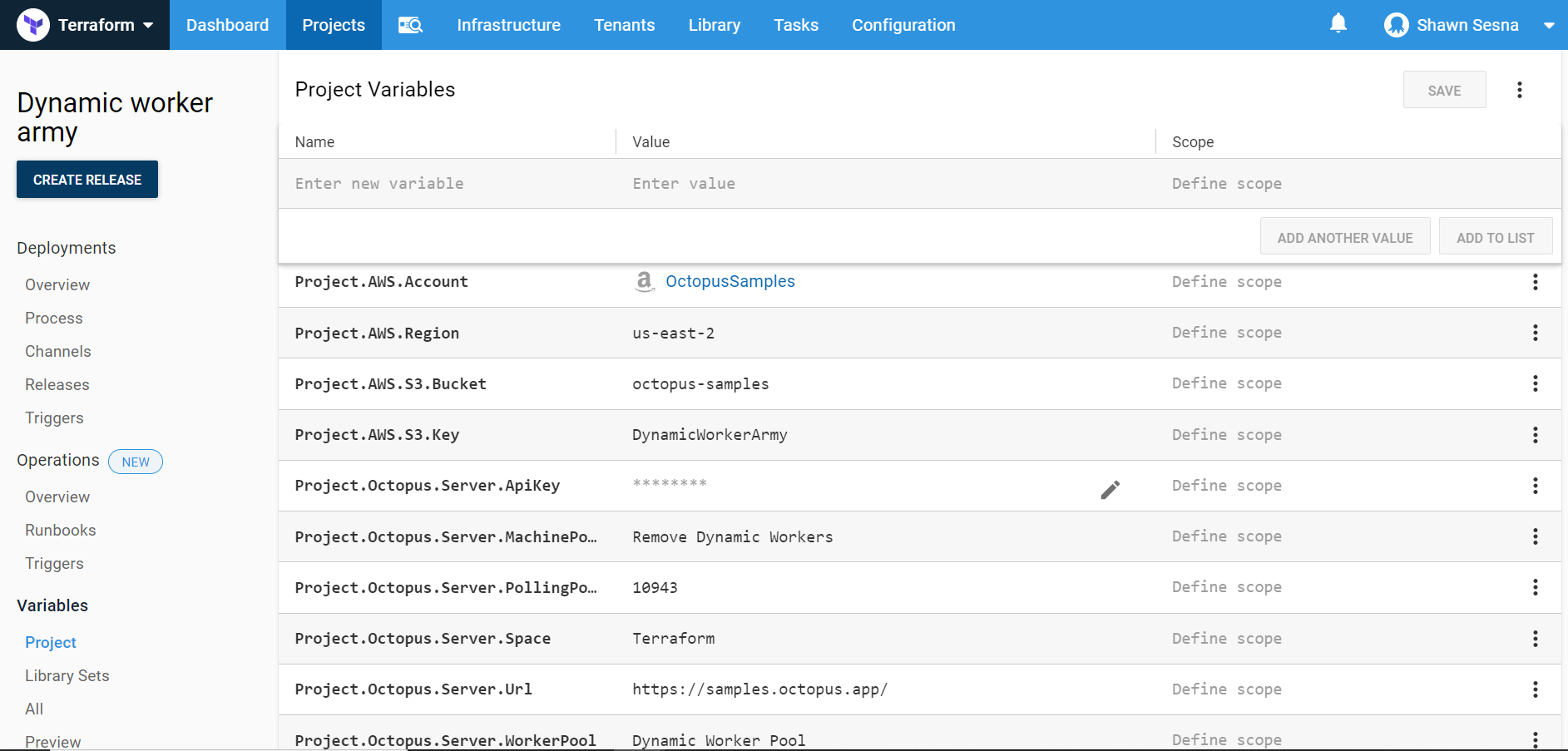This screenshot has height=751, width=1568.
Task: Go to the Library tab
Action: 714,25
